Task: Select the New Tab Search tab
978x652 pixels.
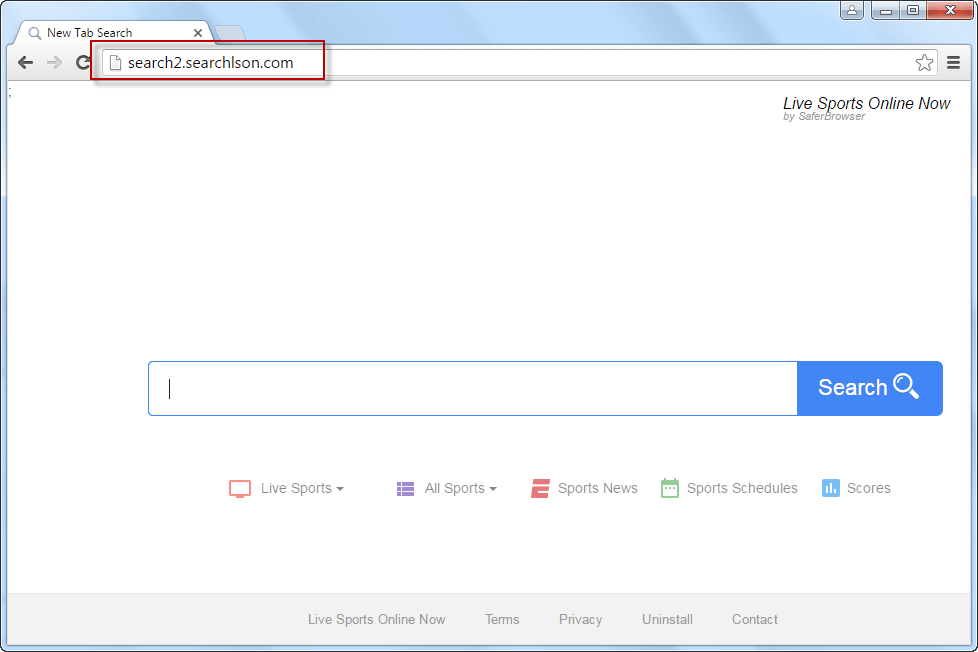Action: [x=112, y=32]
